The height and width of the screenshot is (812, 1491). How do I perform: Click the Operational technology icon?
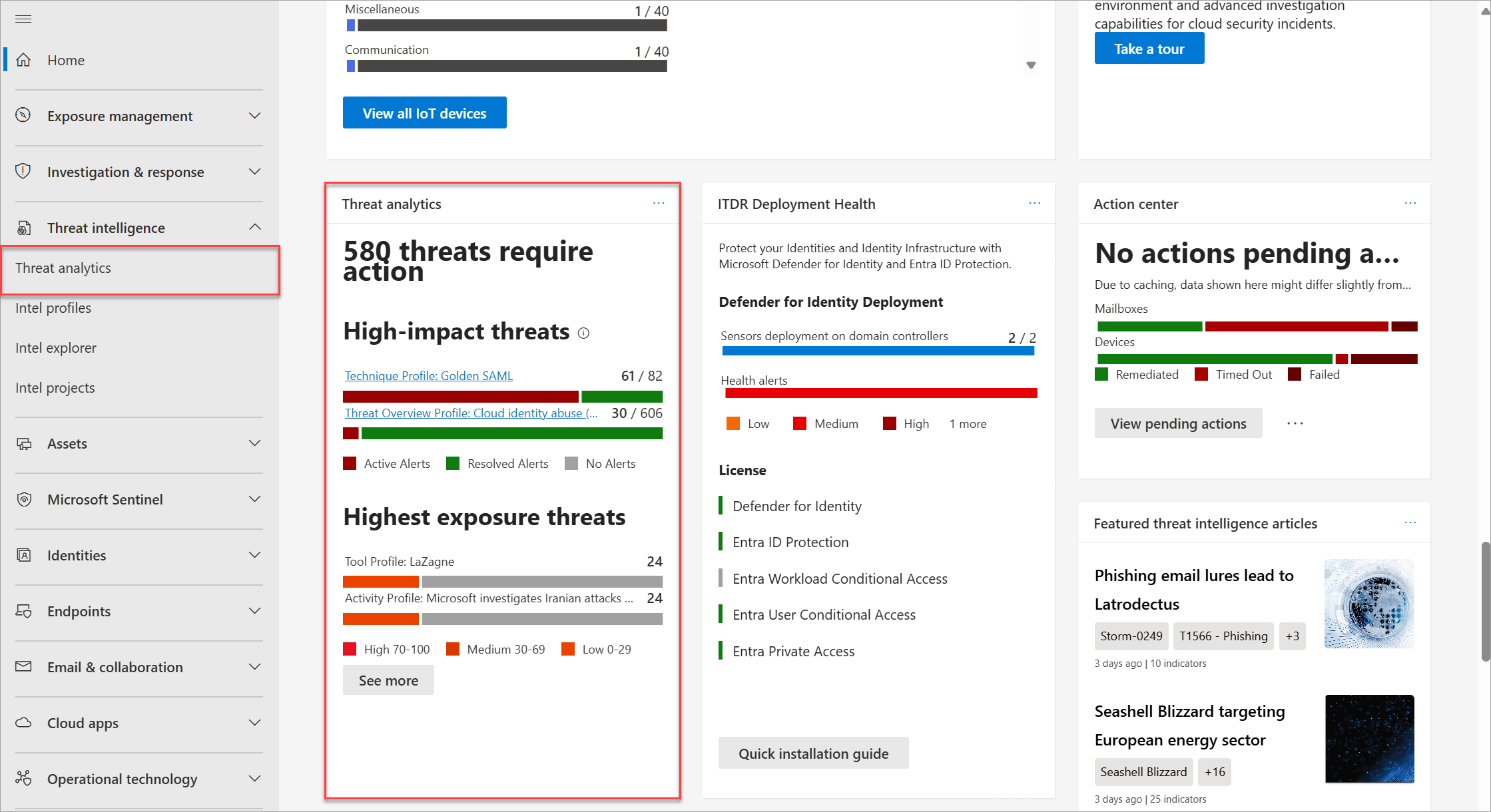(24, 778)
